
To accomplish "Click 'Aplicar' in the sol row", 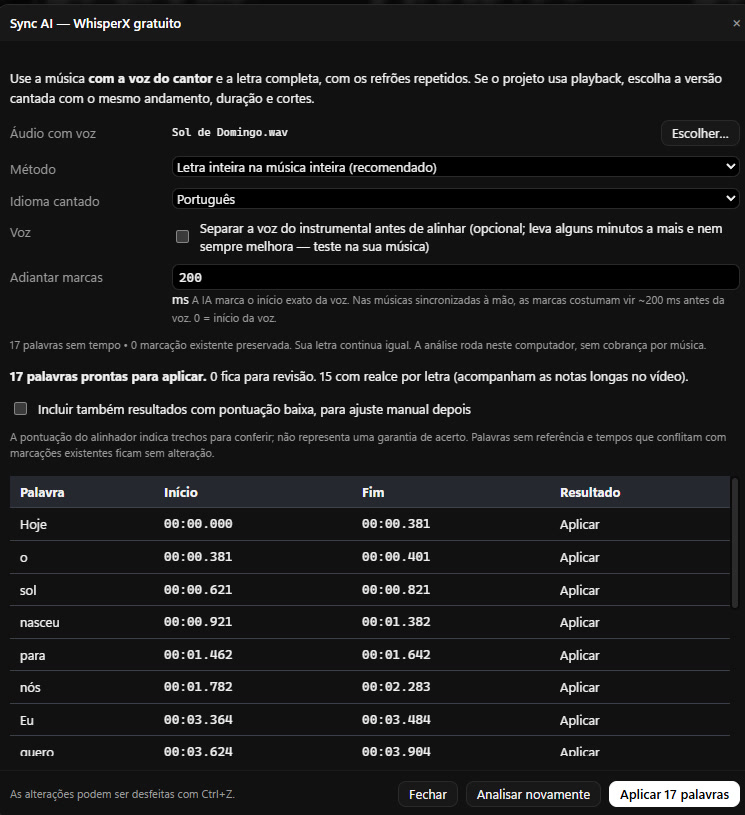I will [580, 590].
